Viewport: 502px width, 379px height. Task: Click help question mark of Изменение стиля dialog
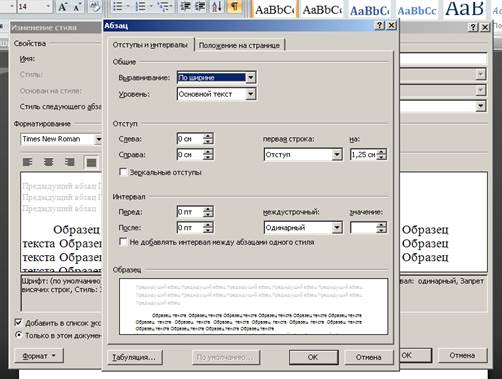pos(473,27)
